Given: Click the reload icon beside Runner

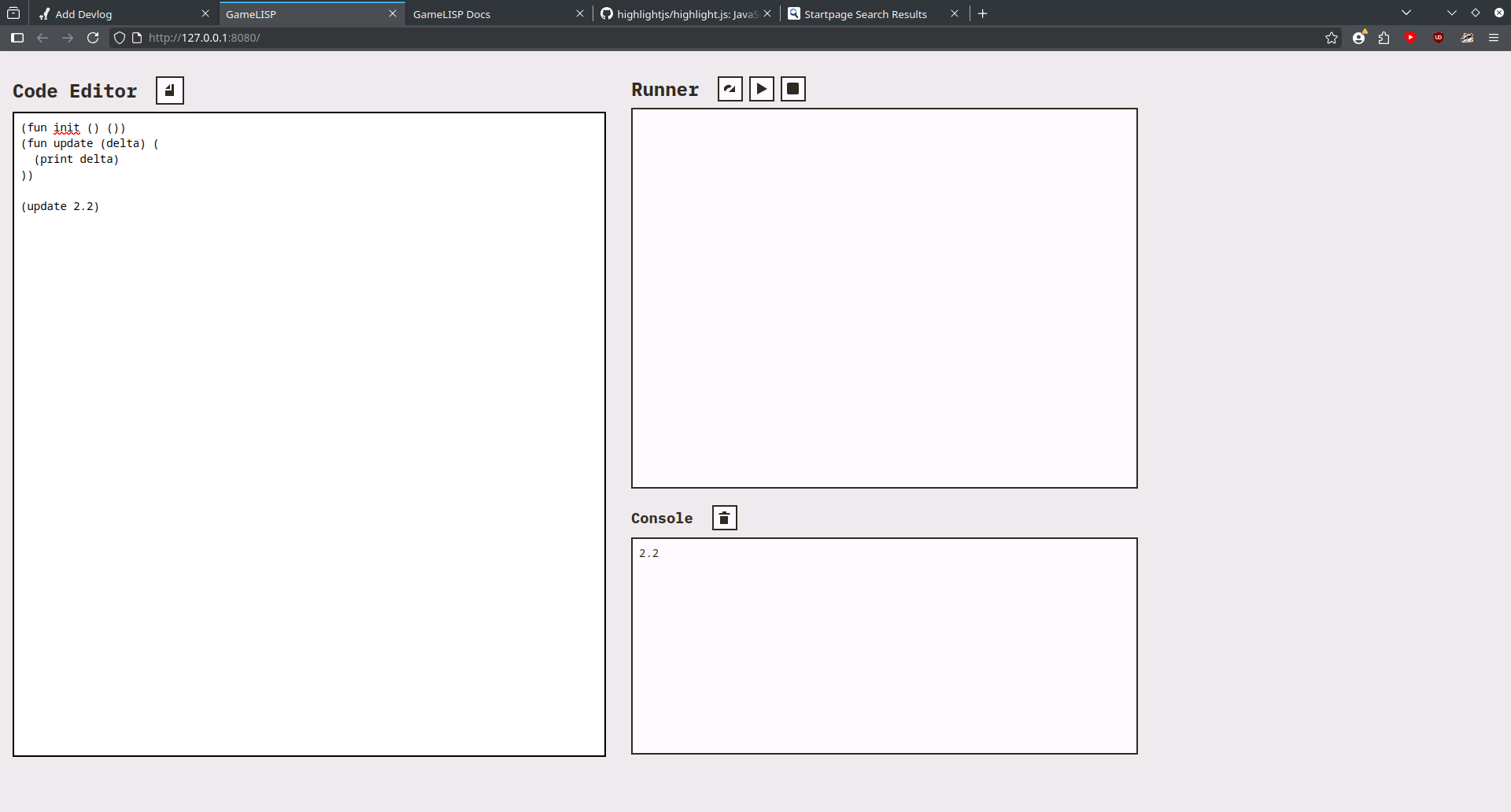Looking at the screenshot, I should (730, 89).
